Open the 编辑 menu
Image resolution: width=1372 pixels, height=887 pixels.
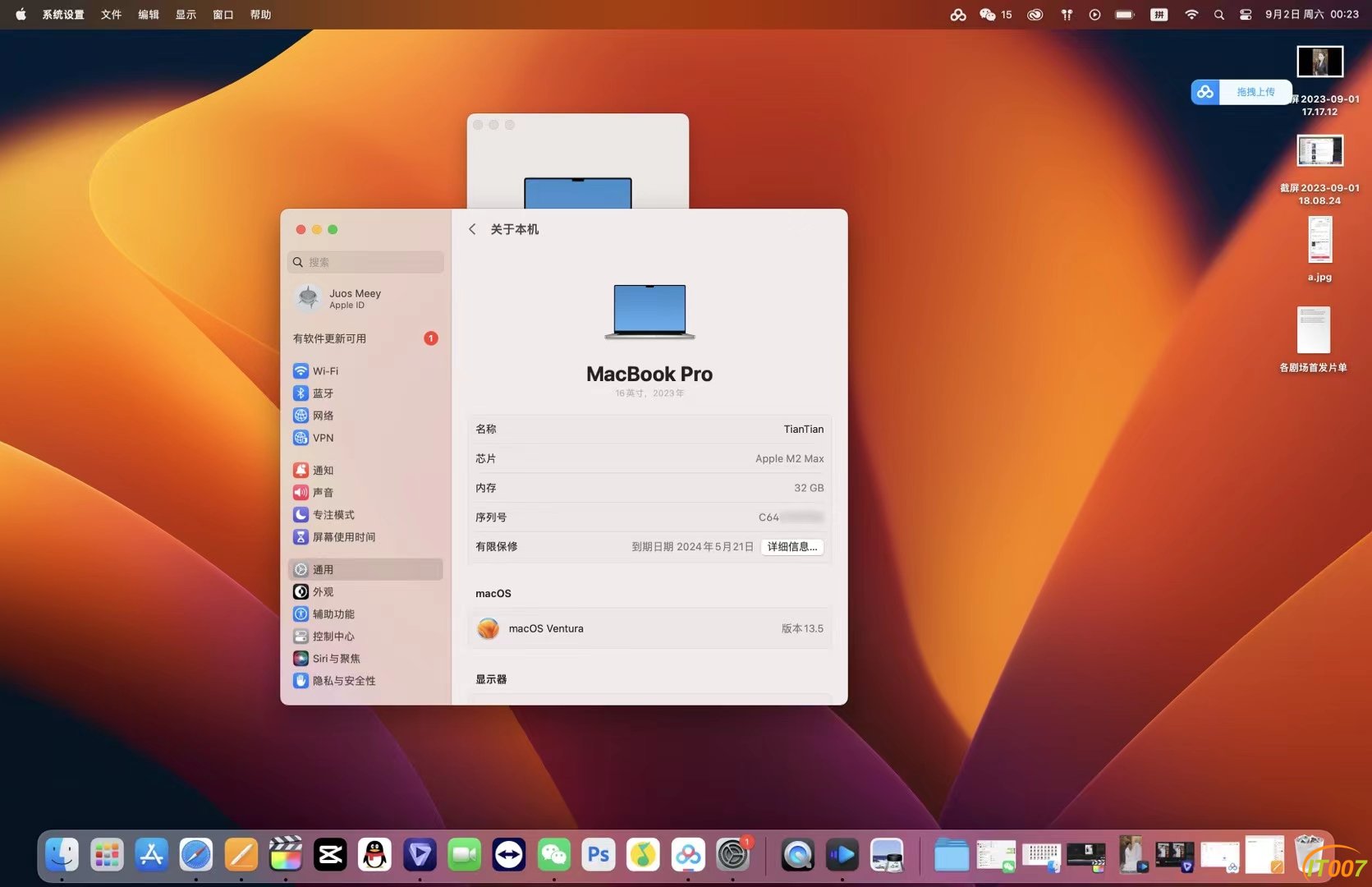[x=149, y=14]
